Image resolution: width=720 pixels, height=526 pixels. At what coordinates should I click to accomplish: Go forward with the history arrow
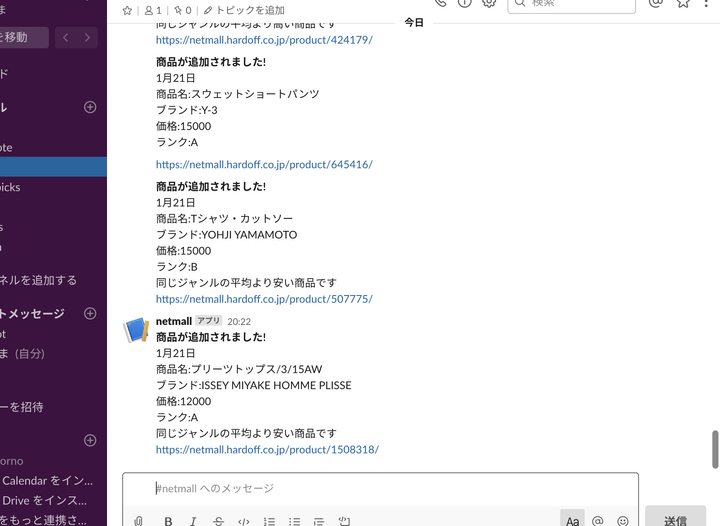[87, 38]
